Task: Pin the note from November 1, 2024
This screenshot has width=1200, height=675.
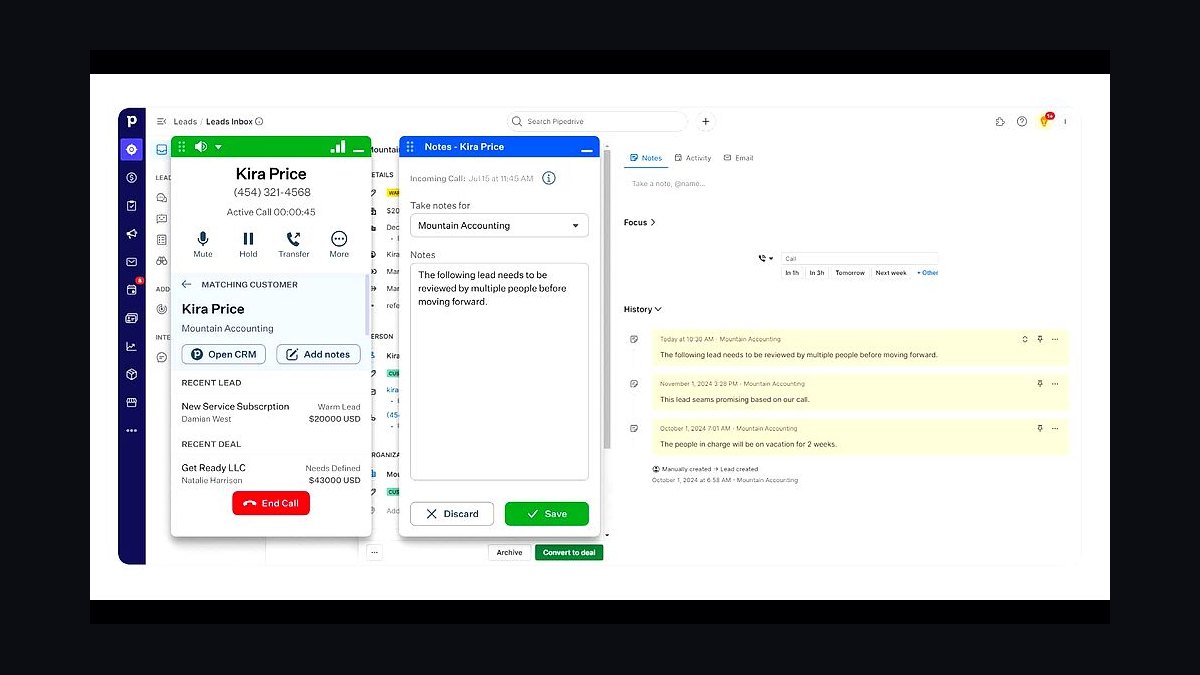Action: pos(1040,384)
